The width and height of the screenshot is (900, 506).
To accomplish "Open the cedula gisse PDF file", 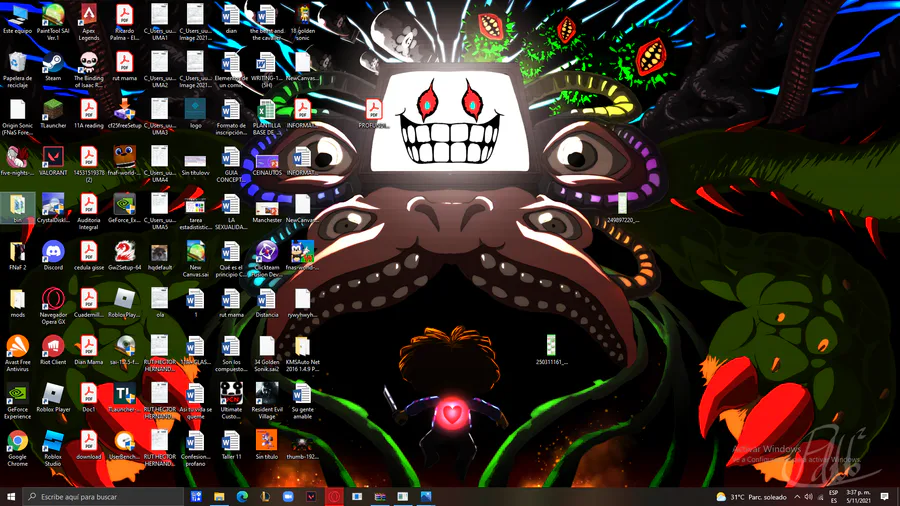I will coord(88,256).
